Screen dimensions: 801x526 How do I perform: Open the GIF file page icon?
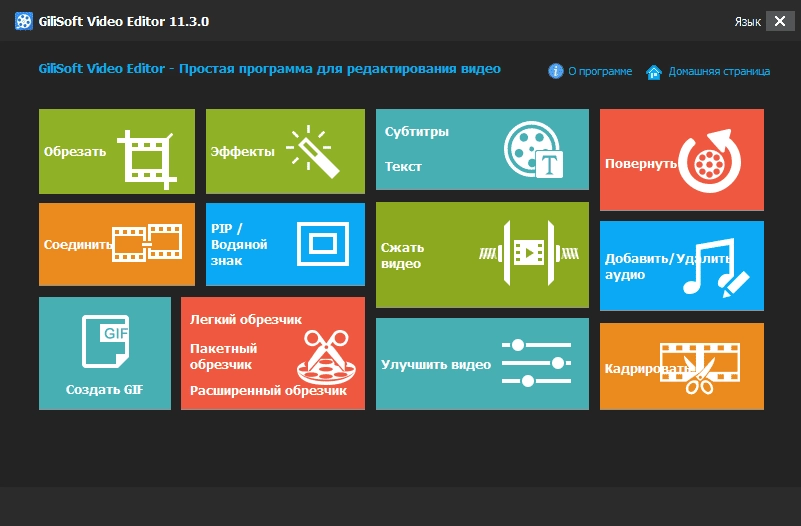(x=105, y=342)
